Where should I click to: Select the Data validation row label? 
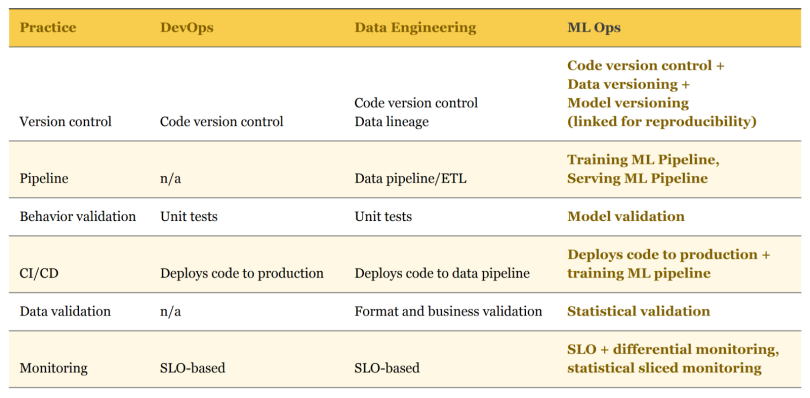click(65, 311)
